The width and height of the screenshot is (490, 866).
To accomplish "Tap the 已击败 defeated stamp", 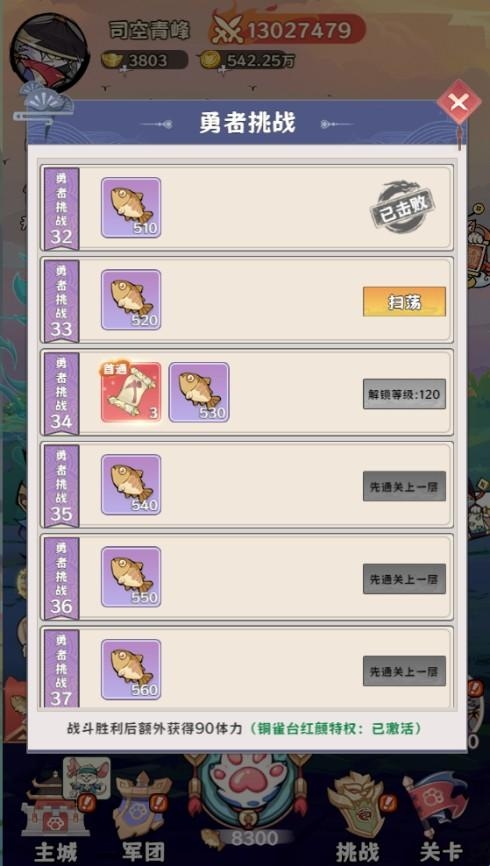I will [x=402, y=208].
